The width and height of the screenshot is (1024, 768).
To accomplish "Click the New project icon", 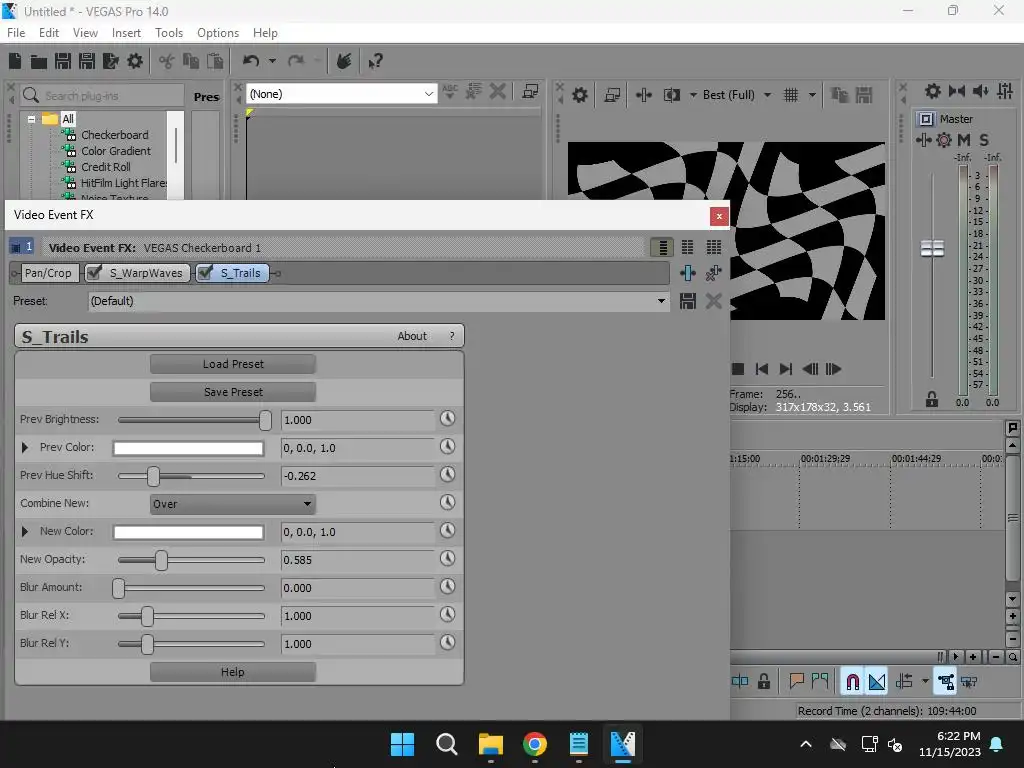I will [x=15, y=61].
